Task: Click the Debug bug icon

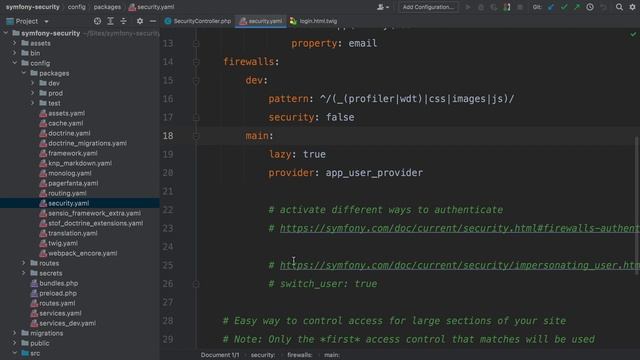Action: [481, 7]
